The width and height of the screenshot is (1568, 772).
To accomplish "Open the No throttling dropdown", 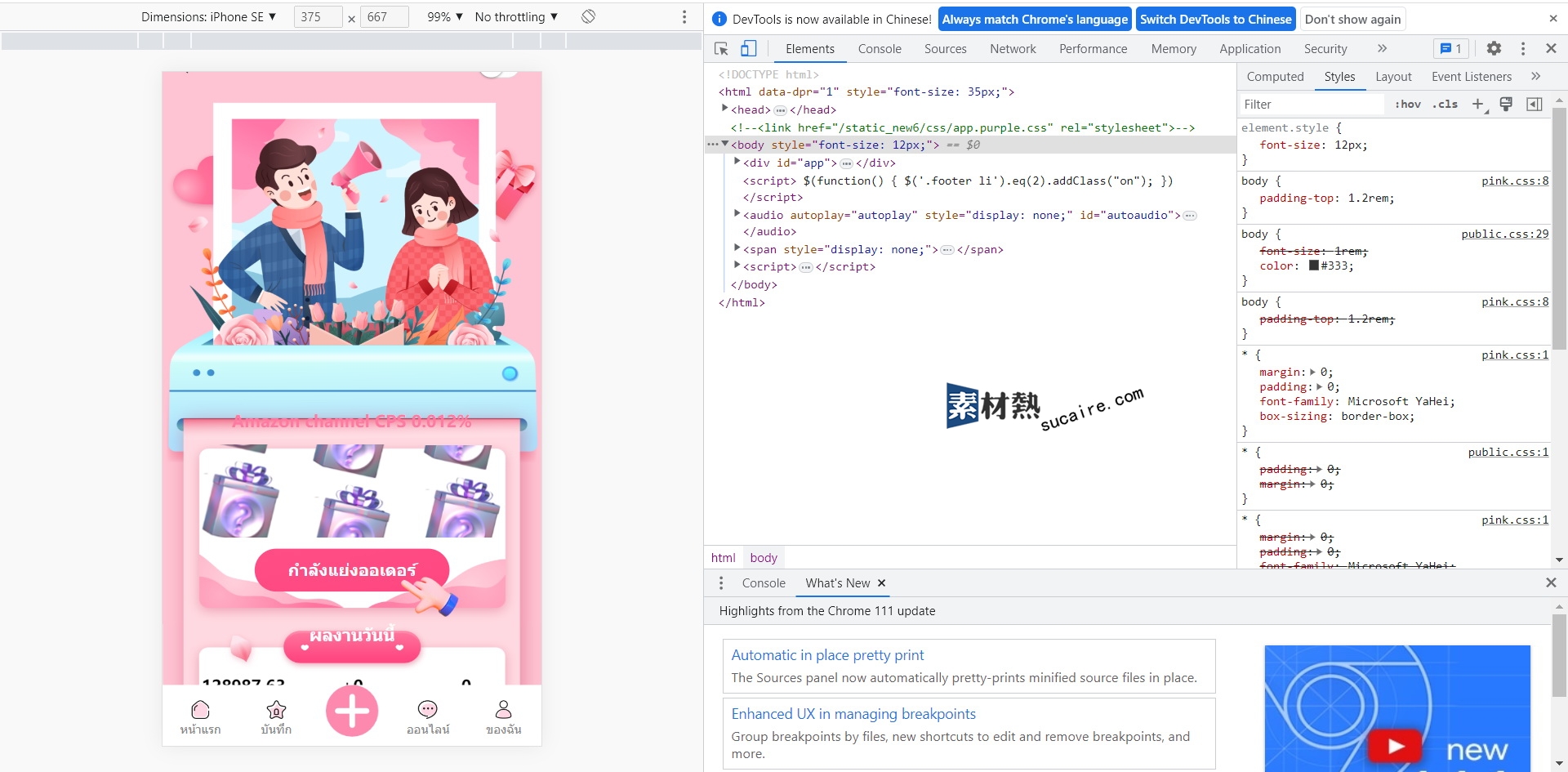I will pyautogui.click(x=516, y=16).
